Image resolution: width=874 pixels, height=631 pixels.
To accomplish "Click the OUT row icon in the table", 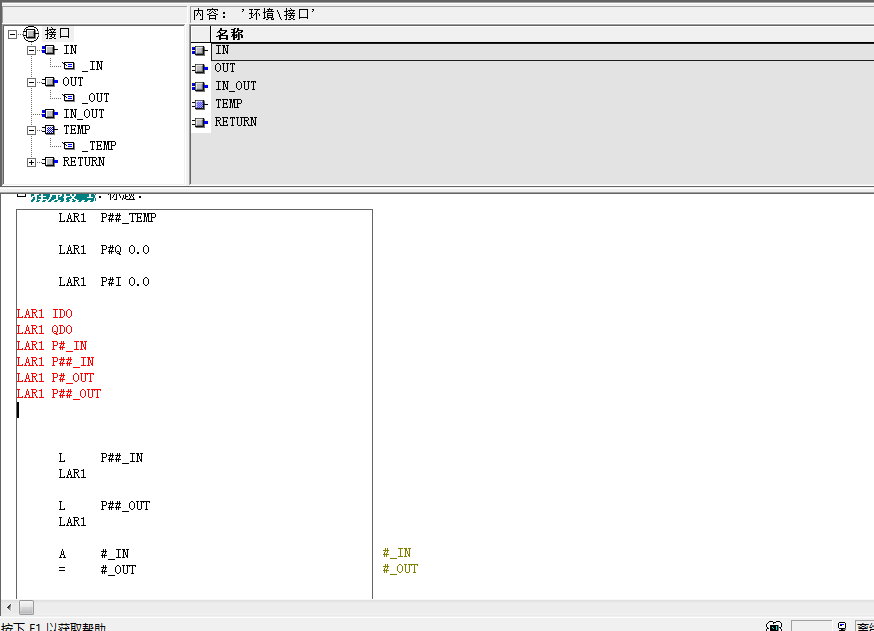I will (x=200, y=69).
